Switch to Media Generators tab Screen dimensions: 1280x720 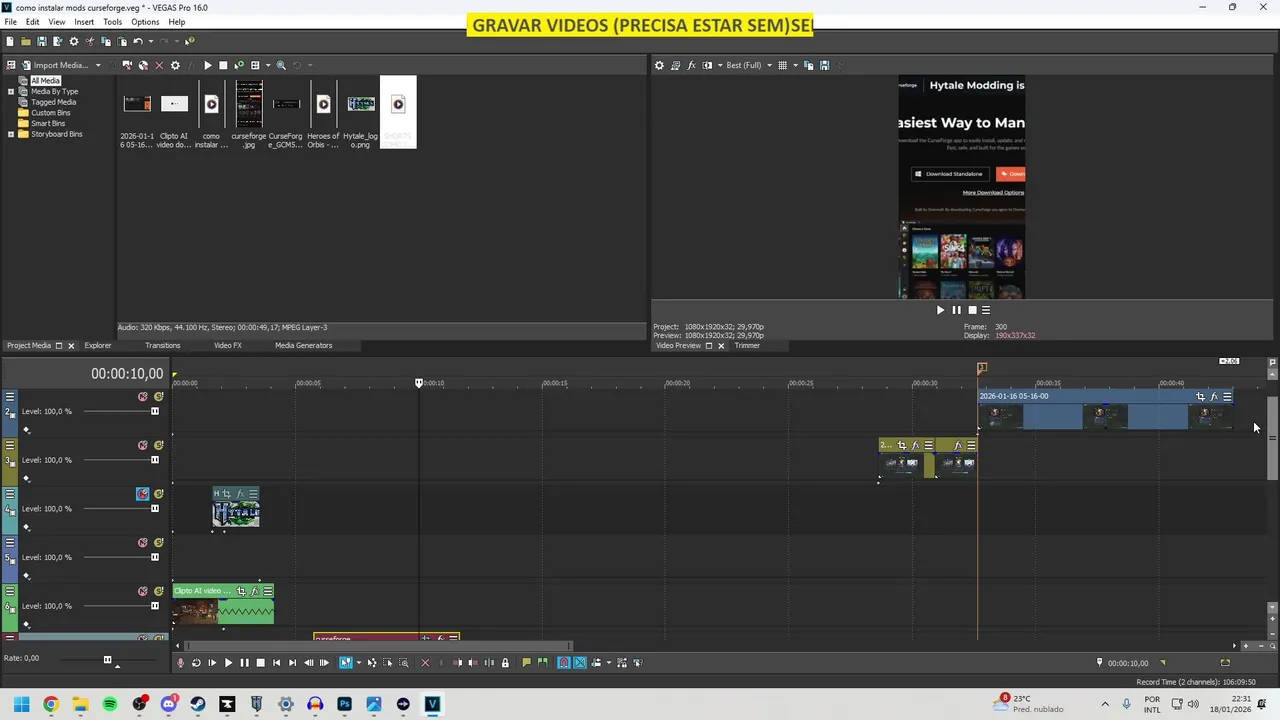[303, 346]
